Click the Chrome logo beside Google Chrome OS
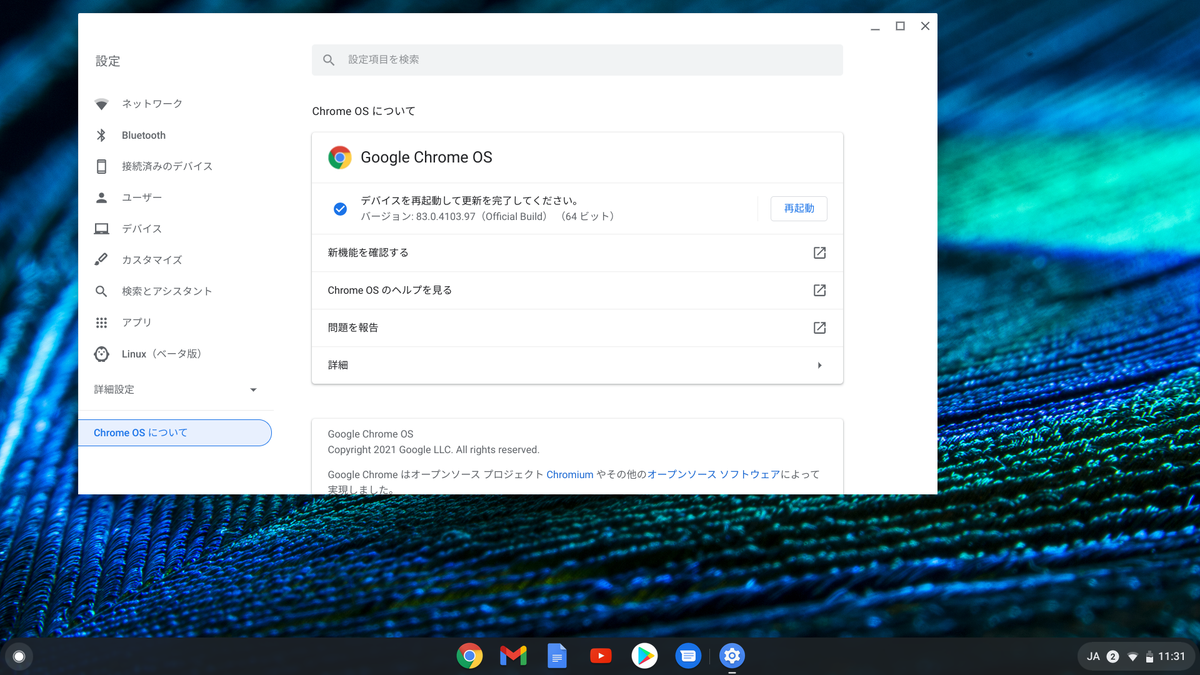This screenshot has width=1200, height=675. coord(340,157)
